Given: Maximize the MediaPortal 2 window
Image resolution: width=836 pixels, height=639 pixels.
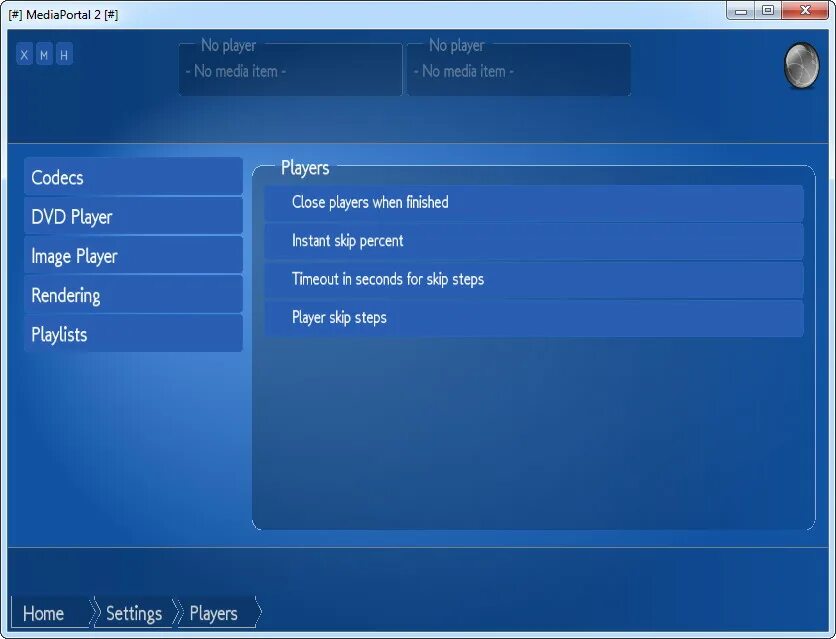Looking at the screenshot, I should (x=768, y=10).
